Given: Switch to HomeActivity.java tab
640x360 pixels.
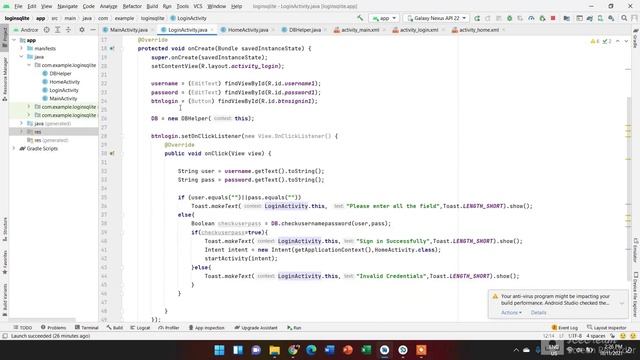Looking at the screenshot, I should tap(248, 30).
